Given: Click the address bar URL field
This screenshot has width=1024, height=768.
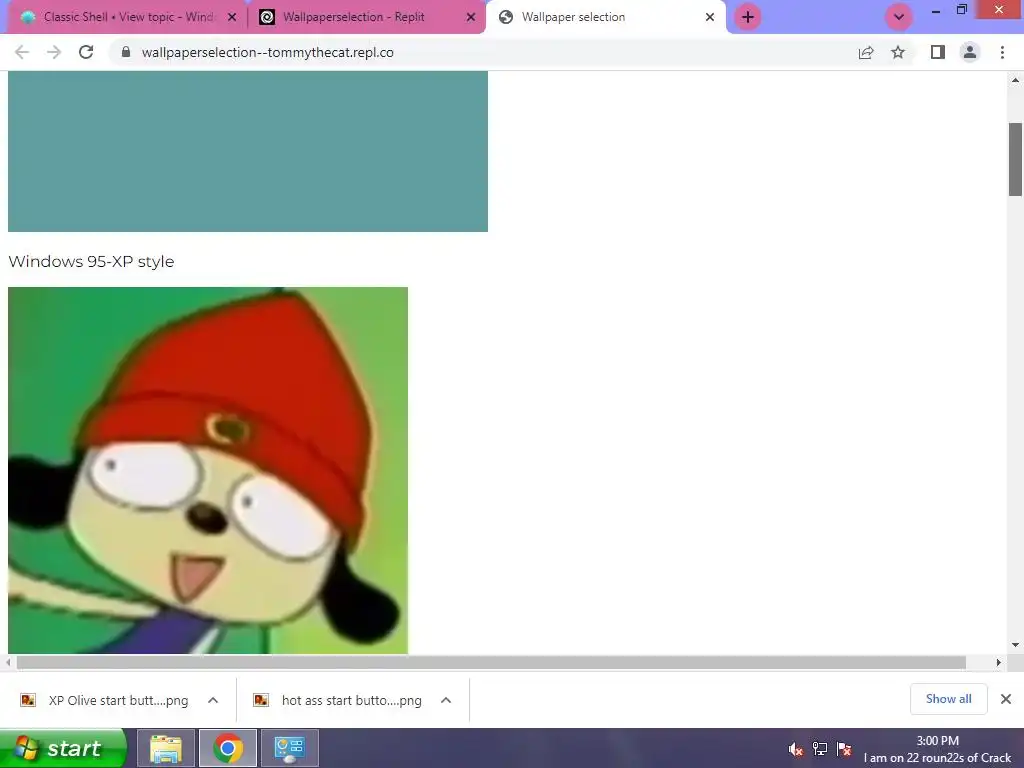Looking at the screenshot, I should (483, 52).
